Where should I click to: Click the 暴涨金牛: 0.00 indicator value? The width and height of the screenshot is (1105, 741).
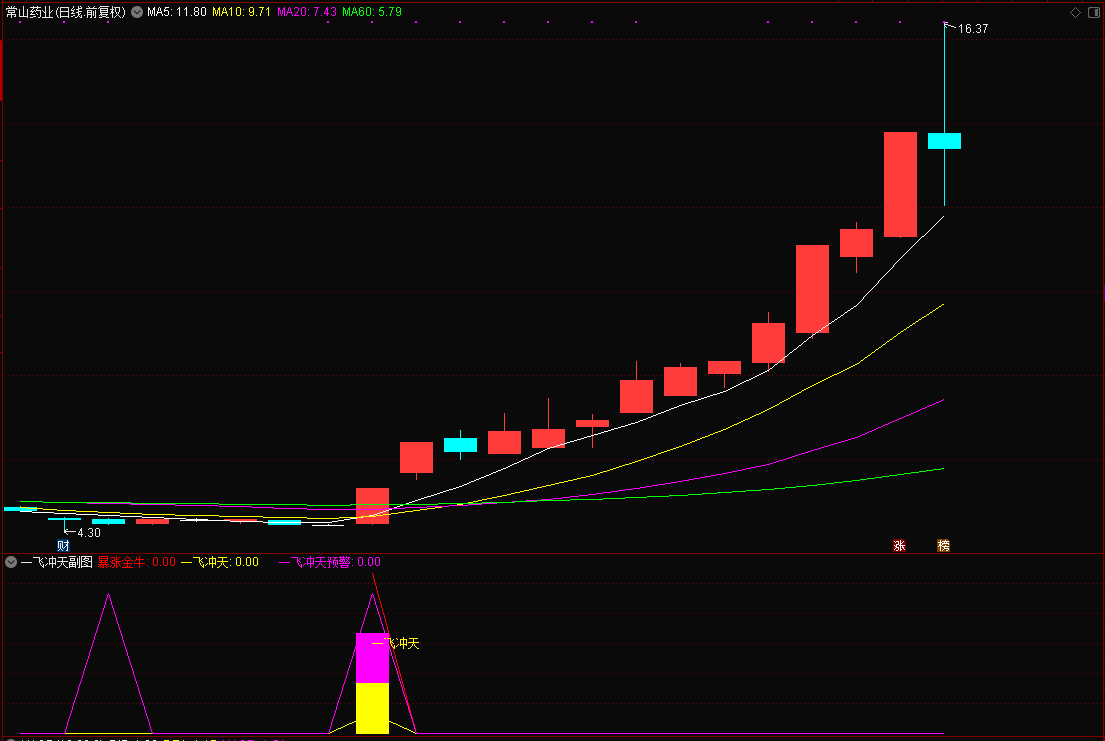click(x=137, y=562)
